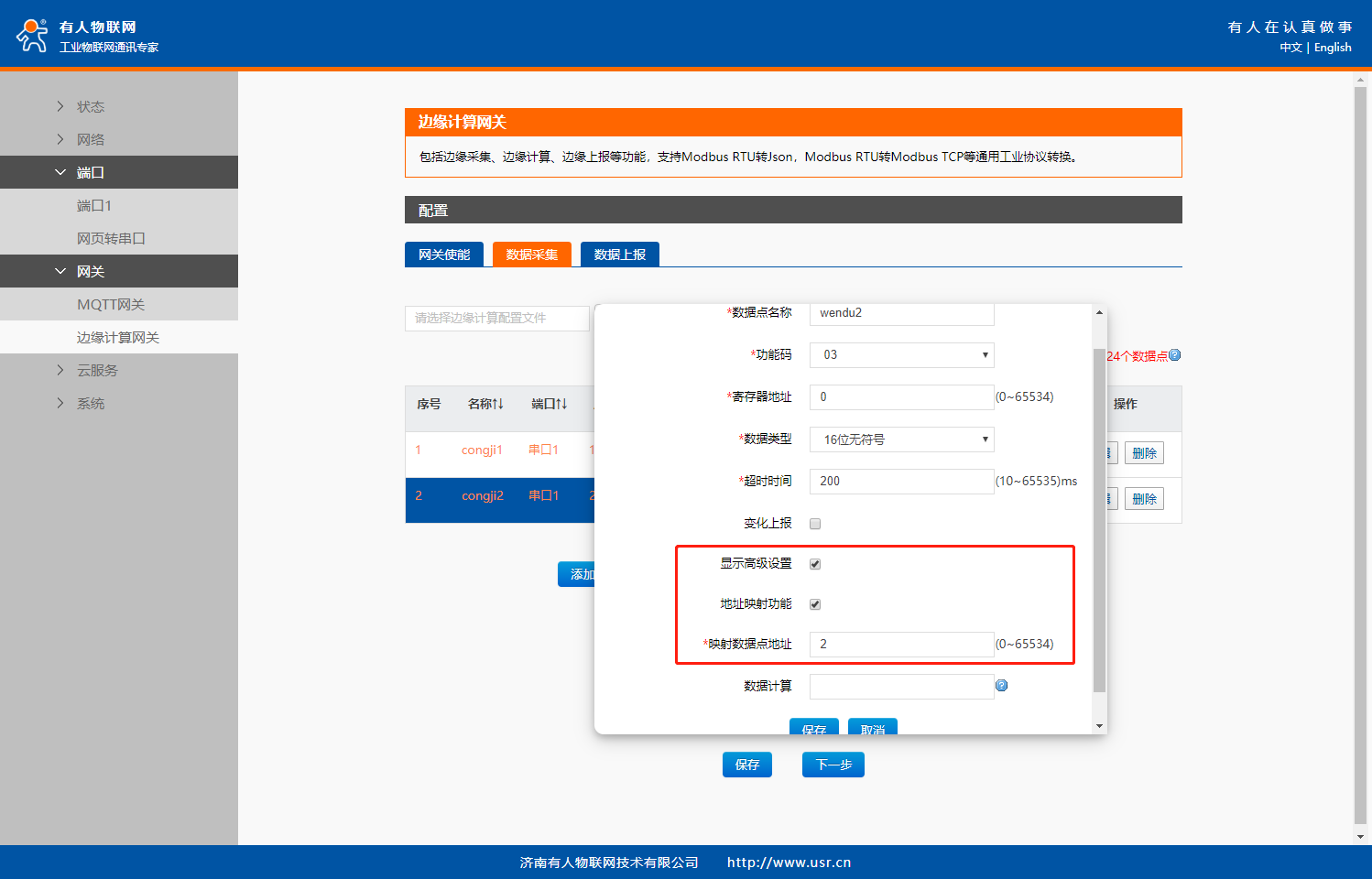The height and width of the screenshot is (879, 1372).
Task: Sort table by 名称 column arrows
Action: (498, 404)
